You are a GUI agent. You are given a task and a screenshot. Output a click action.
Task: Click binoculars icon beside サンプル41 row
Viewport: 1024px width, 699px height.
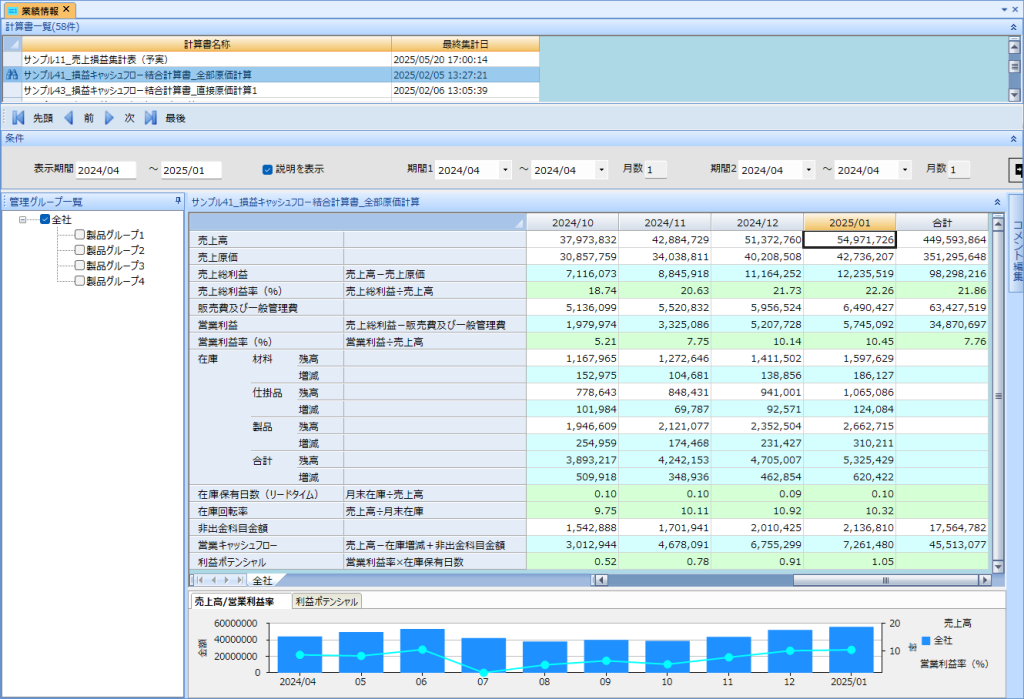click(12, 75)
